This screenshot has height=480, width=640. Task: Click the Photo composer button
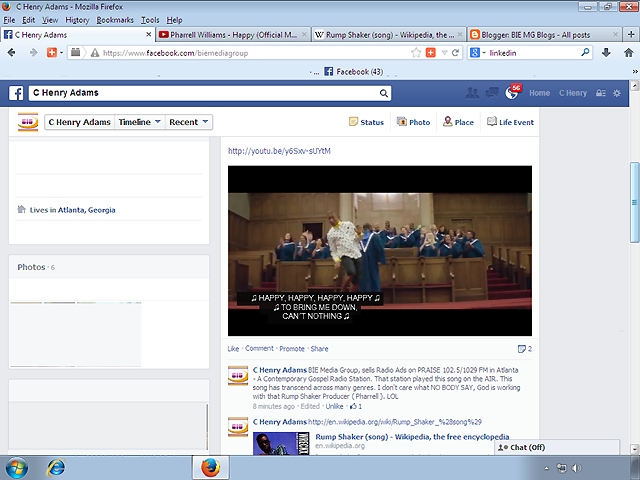click(x=413, y=122)
